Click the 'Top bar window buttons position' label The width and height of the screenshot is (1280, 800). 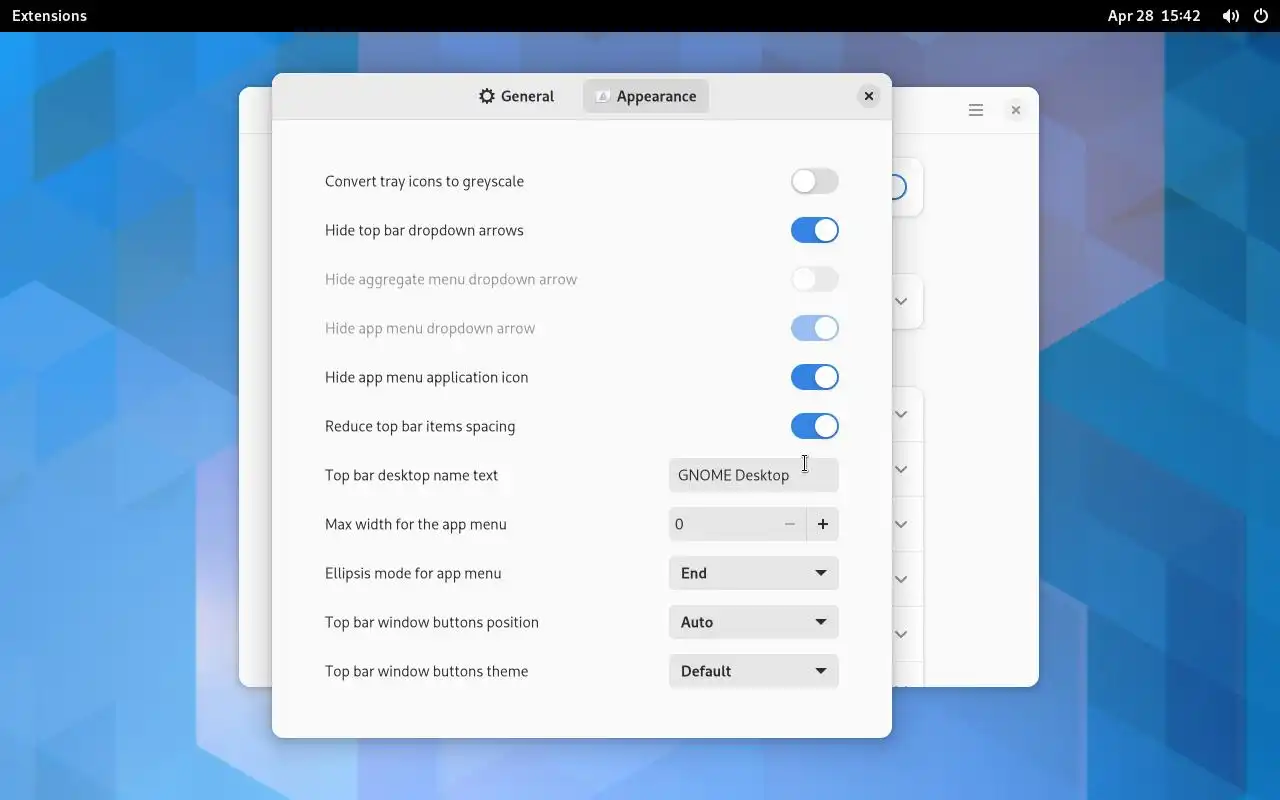coord(432,622)
